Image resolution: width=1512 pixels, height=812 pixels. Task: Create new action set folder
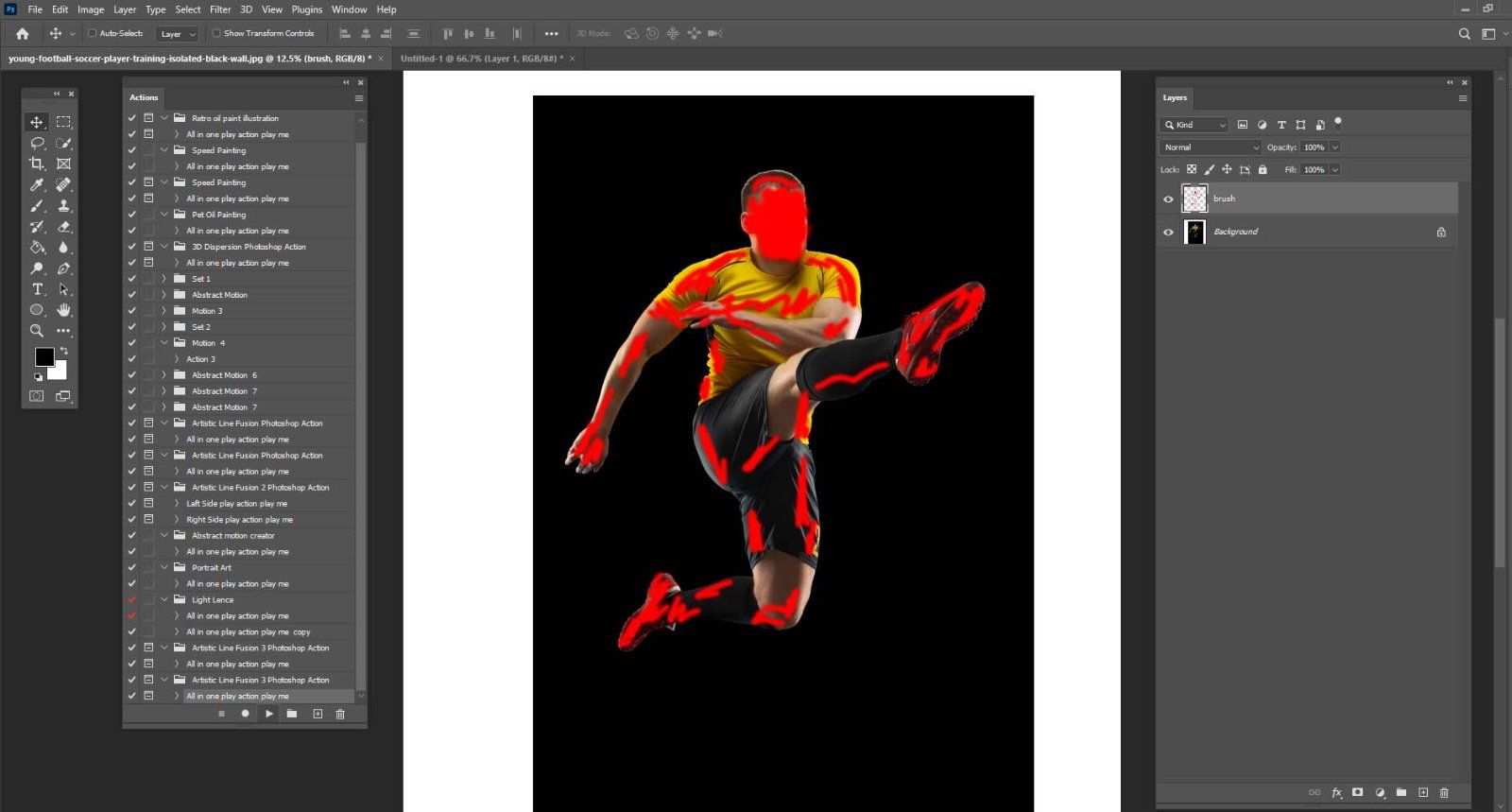(292, 714)
